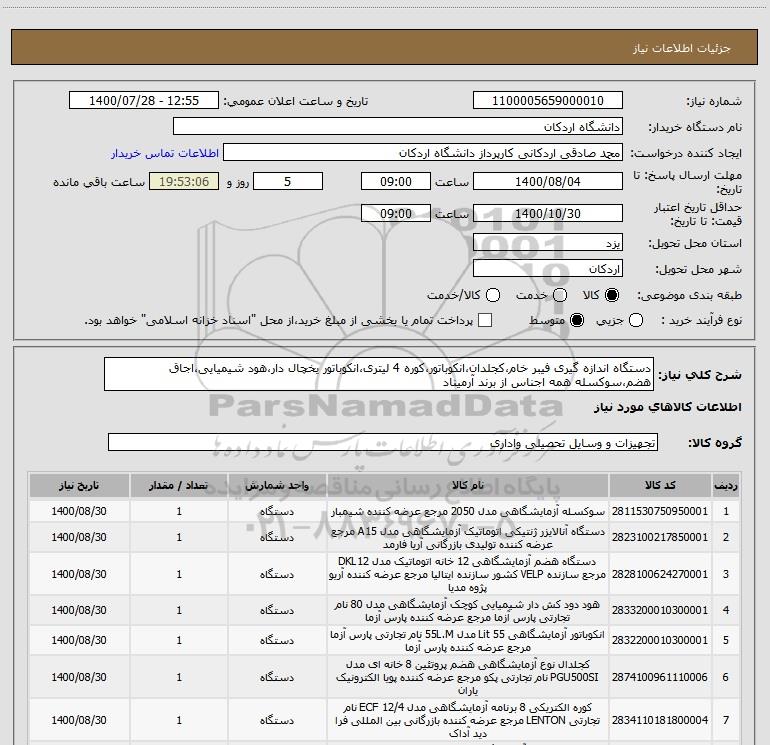Toggle the اسناد خزانه اسلامی payment checkbox

click(x=485, y=320)
